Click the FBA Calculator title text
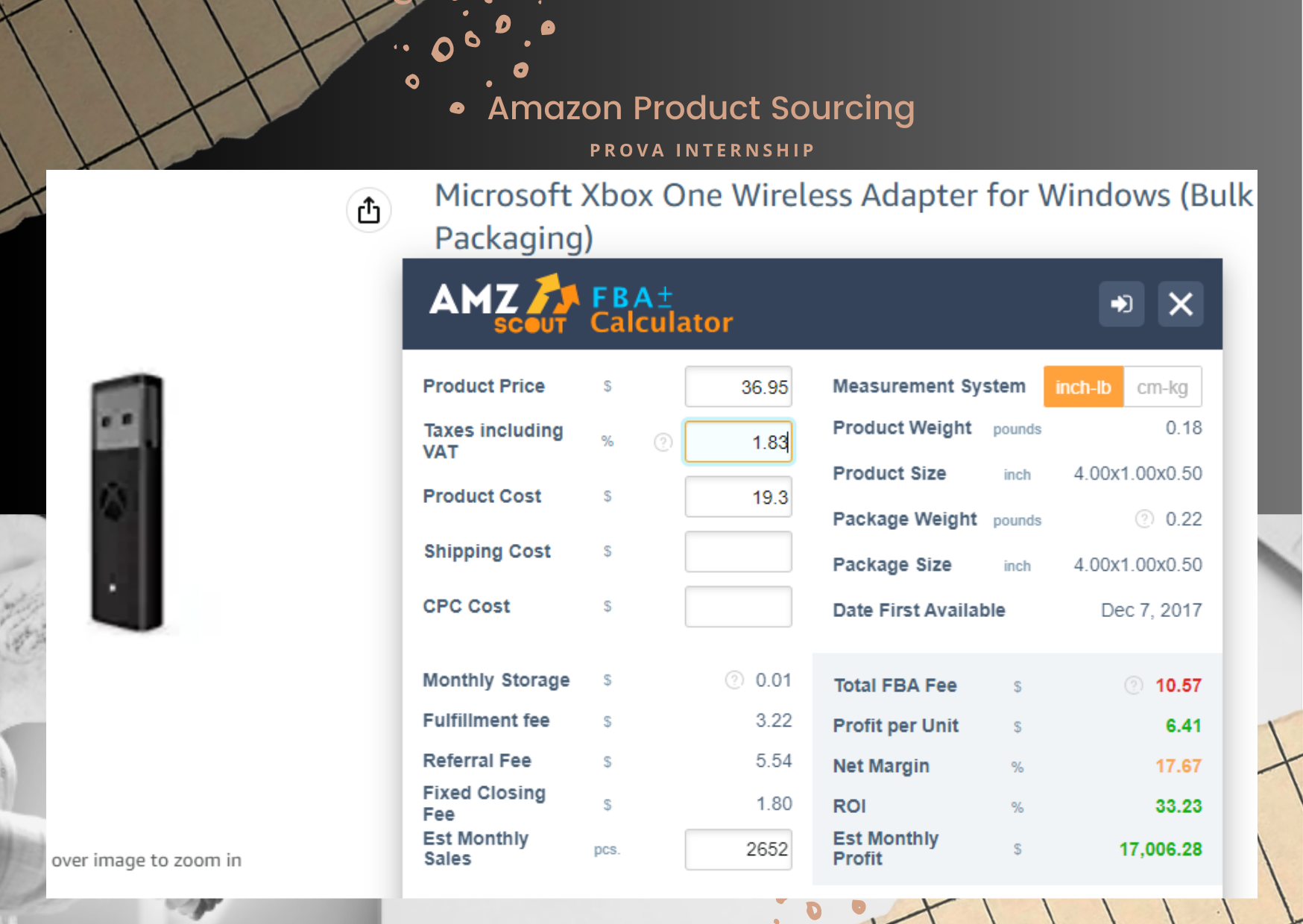1303x924 pixels. (x=662, y=310)
